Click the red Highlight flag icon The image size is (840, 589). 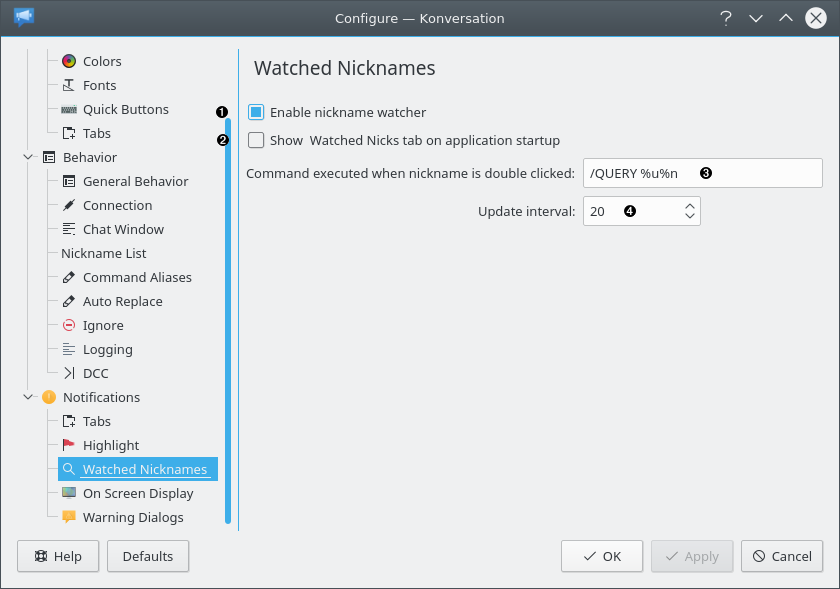coord(69,445)
